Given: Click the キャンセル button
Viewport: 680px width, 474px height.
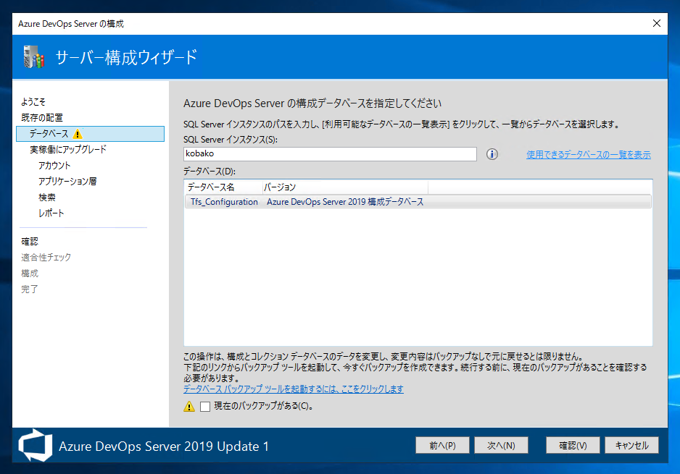Looking at the screenshot, I should pos(632,445).
